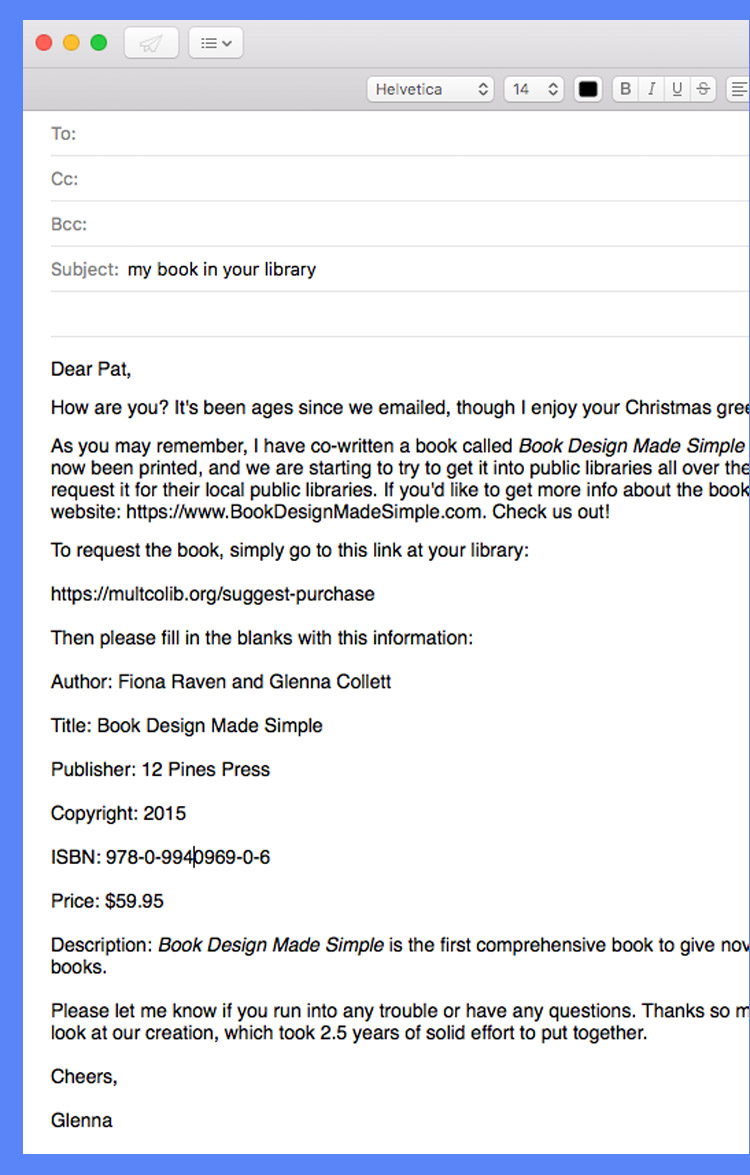The image size is (750, 1175).
Task: Place cursor in the email body text
Action: point(300,407)
